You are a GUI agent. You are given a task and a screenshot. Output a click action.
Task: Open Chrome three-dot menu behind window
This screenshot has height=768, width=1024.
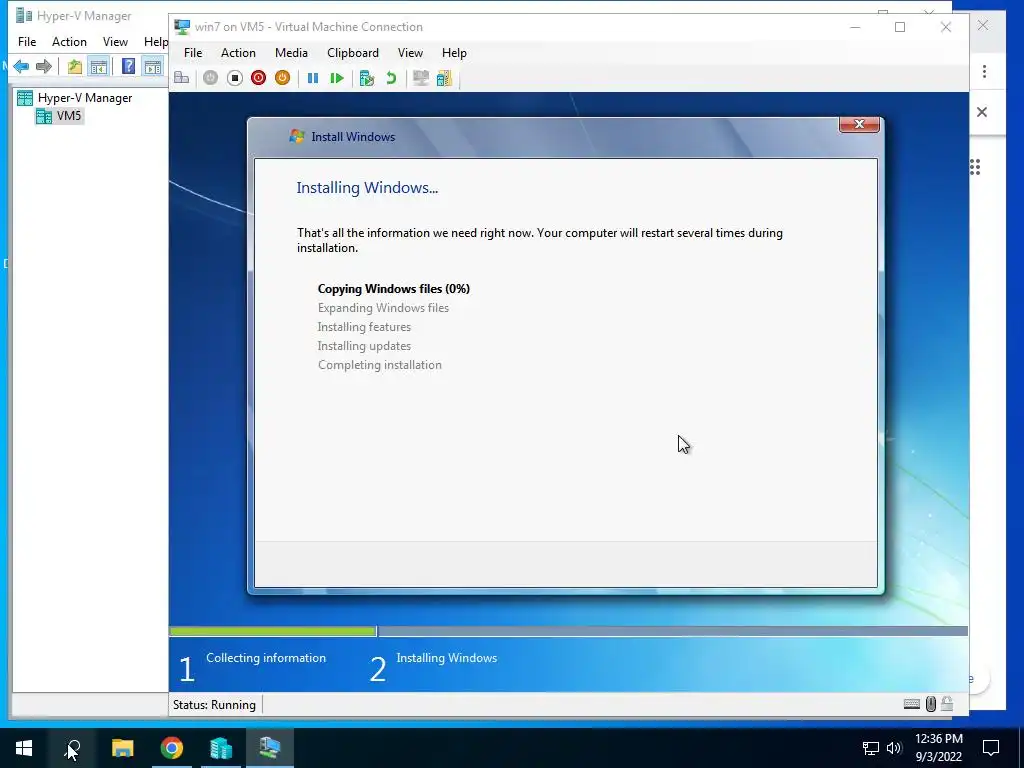click(x=984, y=71)
